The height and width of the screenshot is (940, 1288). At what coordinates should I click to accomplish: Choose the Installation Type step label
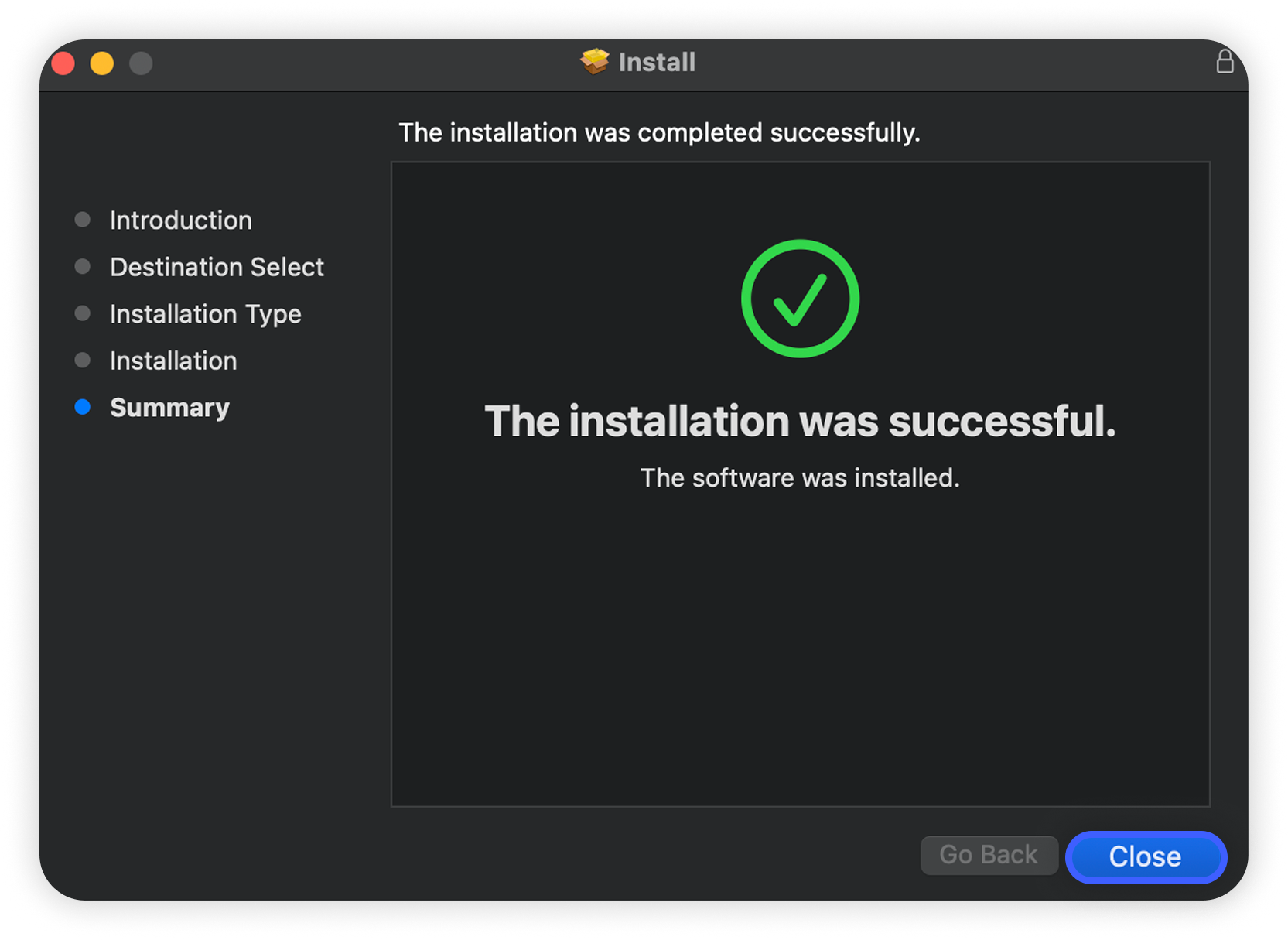point(206,314)
